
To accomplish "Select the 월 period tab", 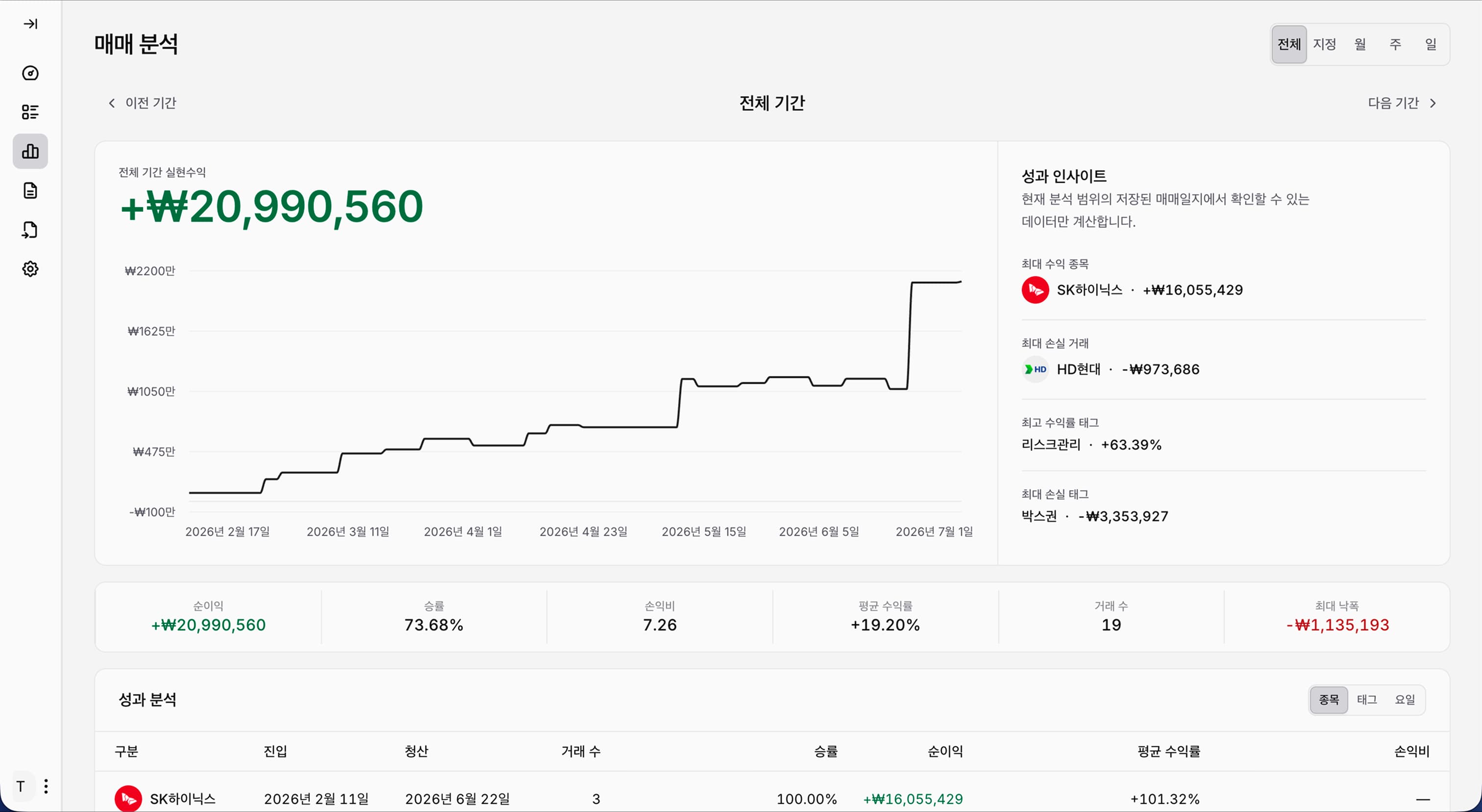I will 1360,44.
